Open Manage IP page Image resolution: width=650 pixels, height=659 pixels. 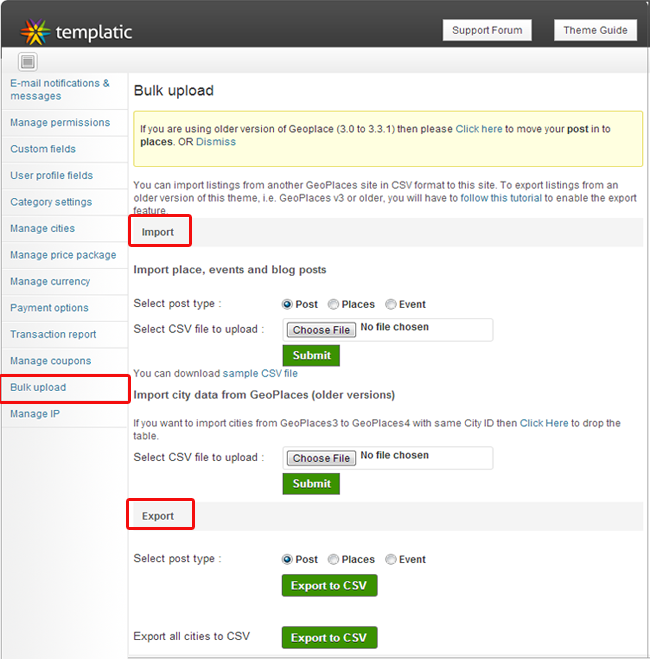[x=35, y=414]
